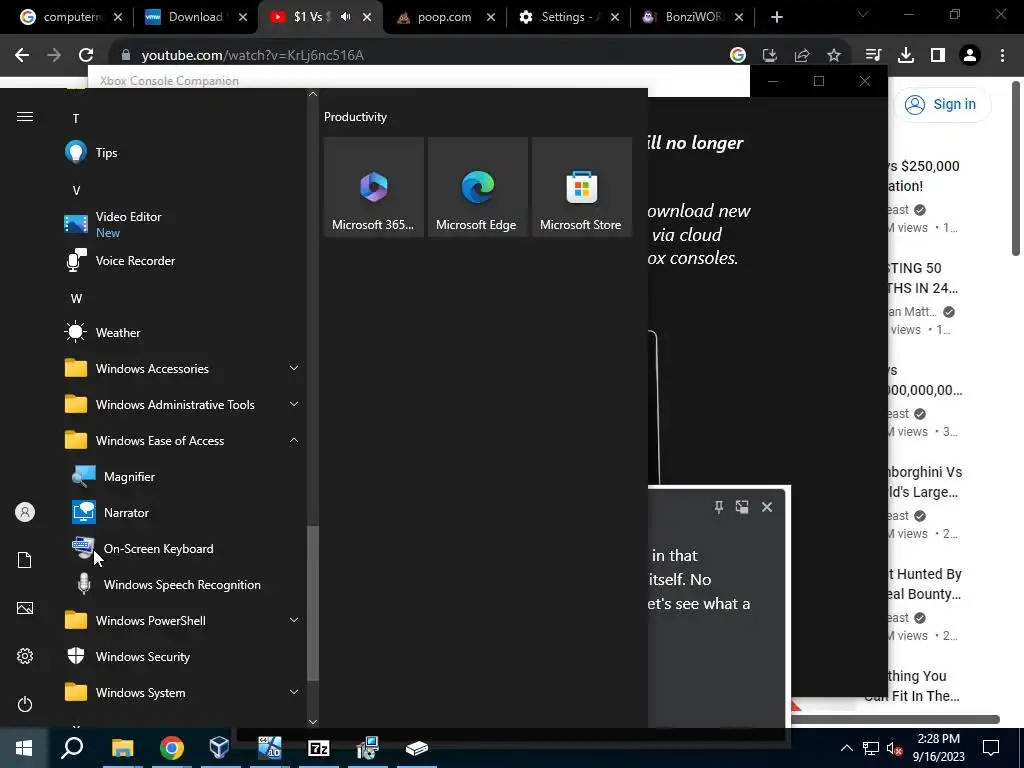Open Pictures icon in Start sidebar
The height and width of the screenshot is (768, 1024).
(25, 608)
